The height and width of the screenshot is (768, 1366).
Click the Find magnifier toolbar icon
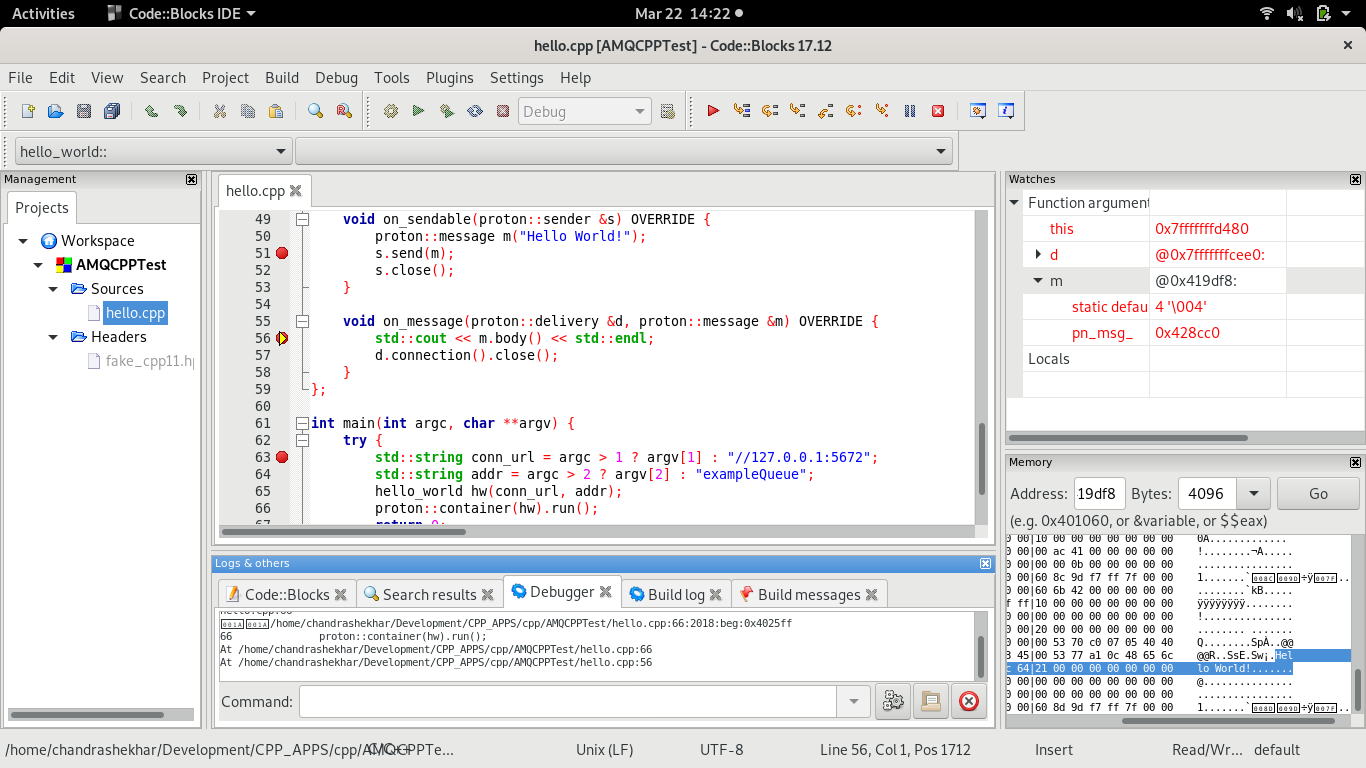[x=315, y=111]
